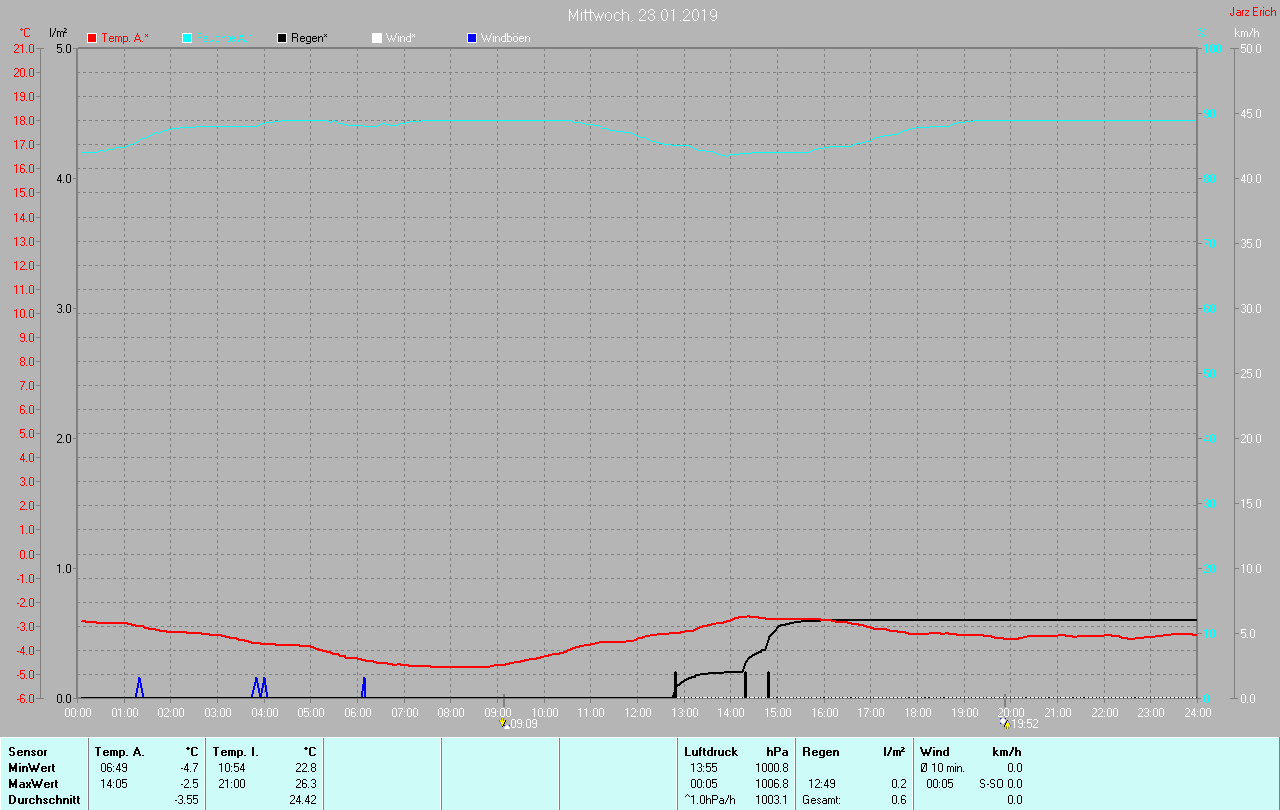Click the 'MinWert' row label
Image resolution: width=1280 pixels, height=810 pixels.
point(32,768)
